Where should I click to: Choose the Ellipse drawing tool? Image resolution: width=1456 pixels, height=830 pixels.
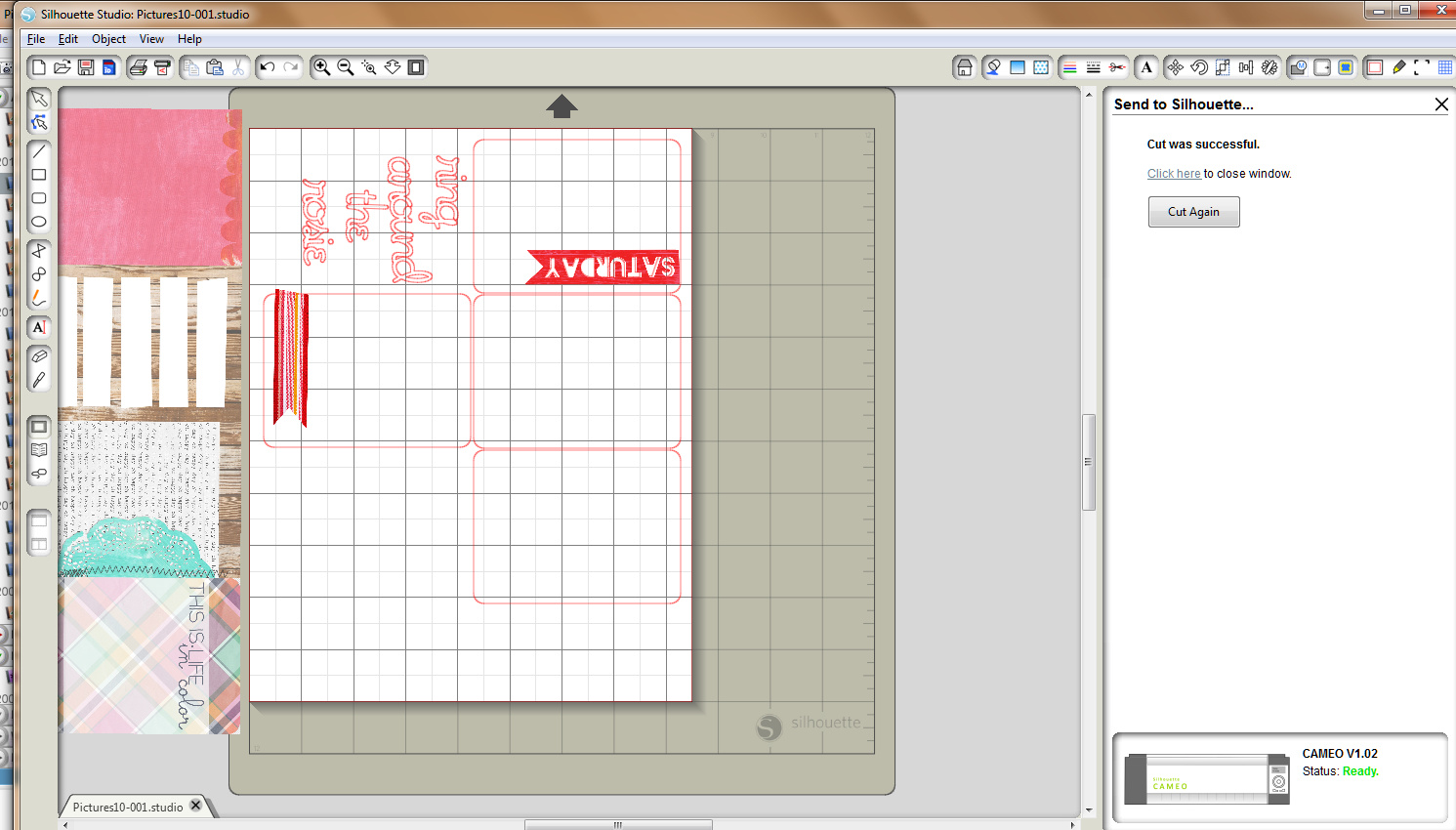tap(39, 222)
